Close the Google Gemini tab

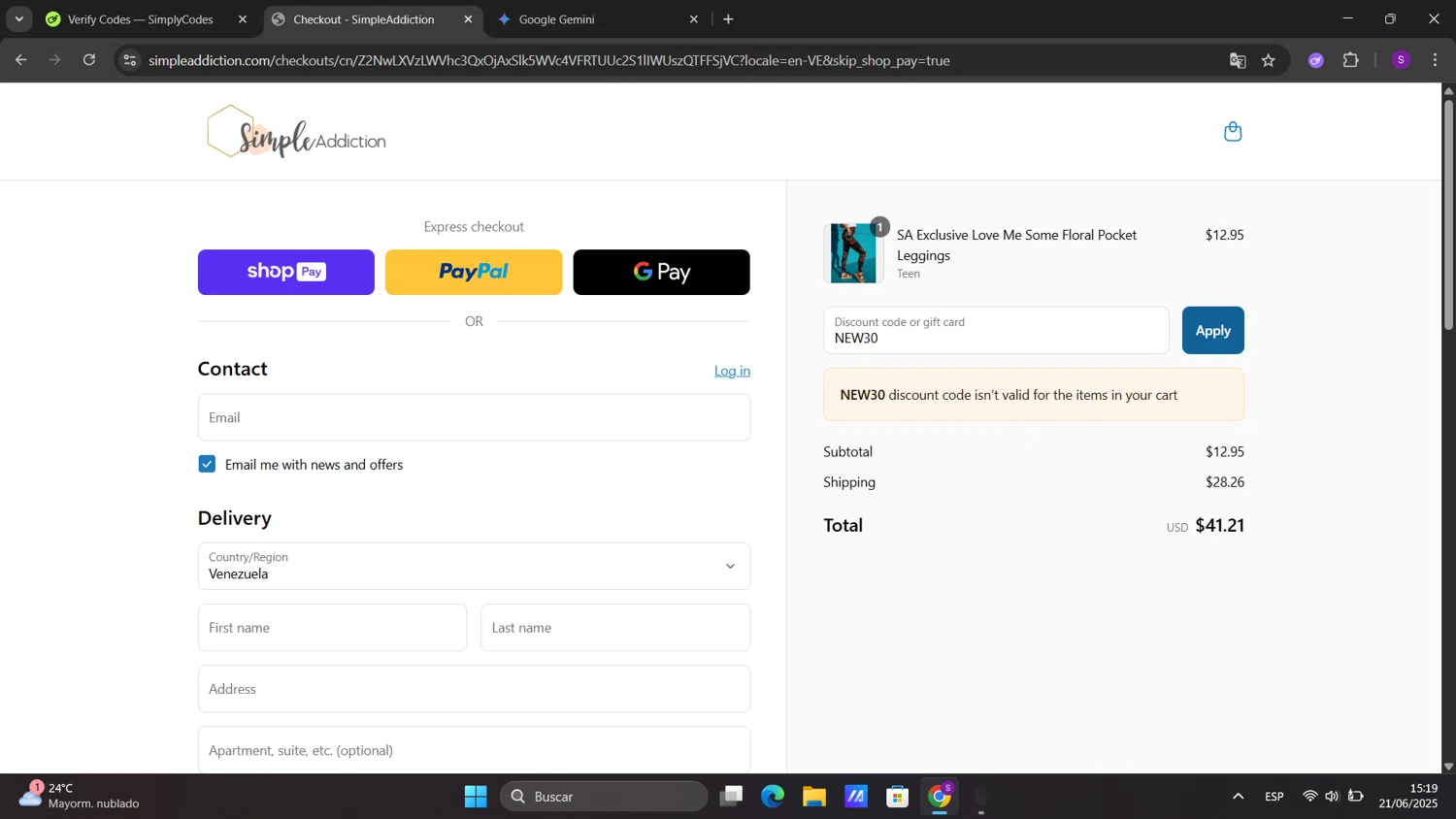tap(694, 19)
